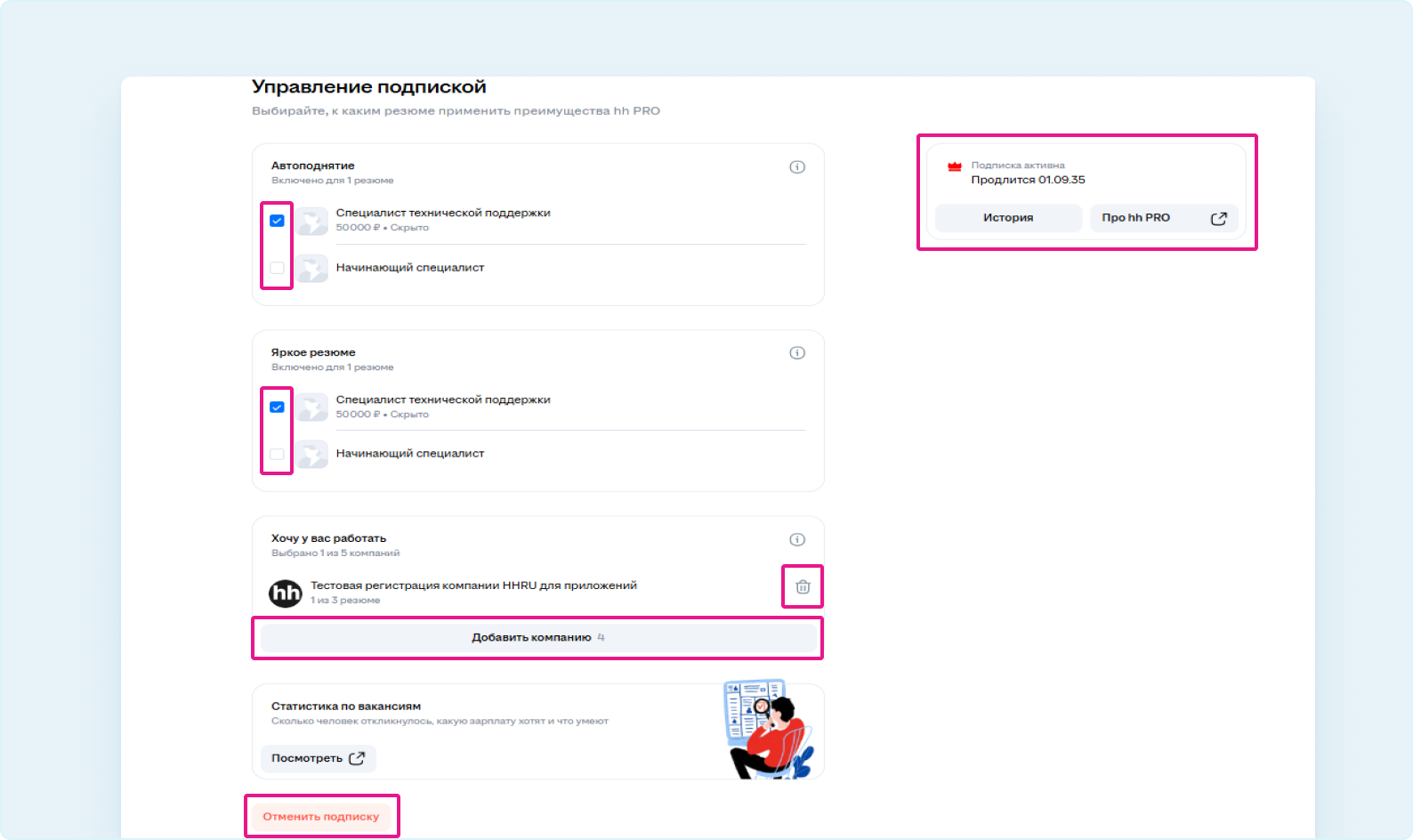
Task: Click resume avatar of Специалист in Автоподнятие
Action: coord(312,222)
